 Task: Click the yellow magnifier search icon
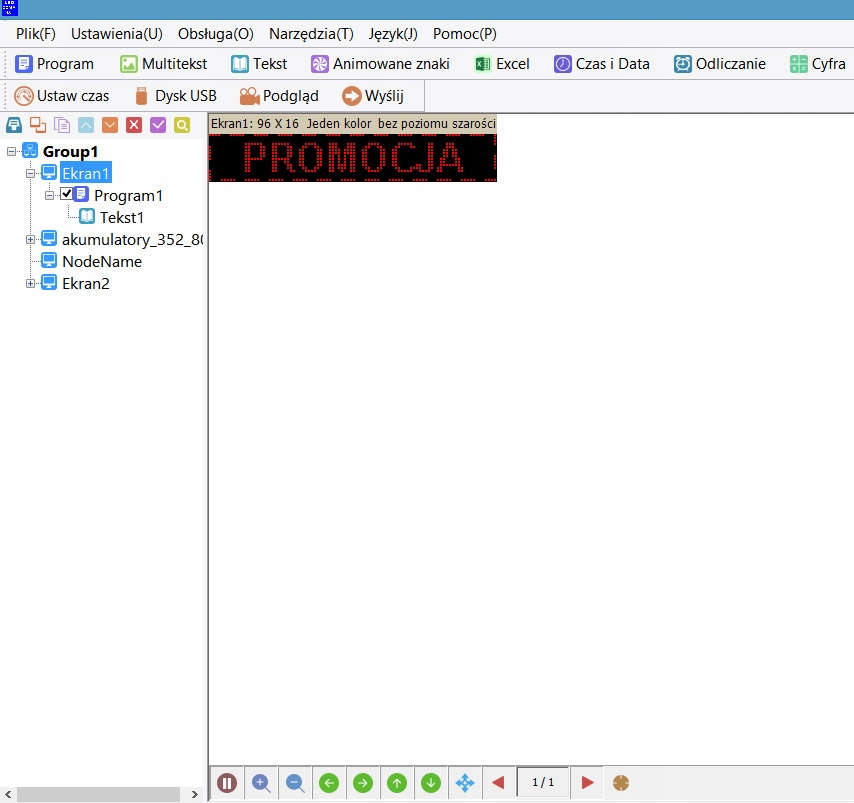coord(182,125)
